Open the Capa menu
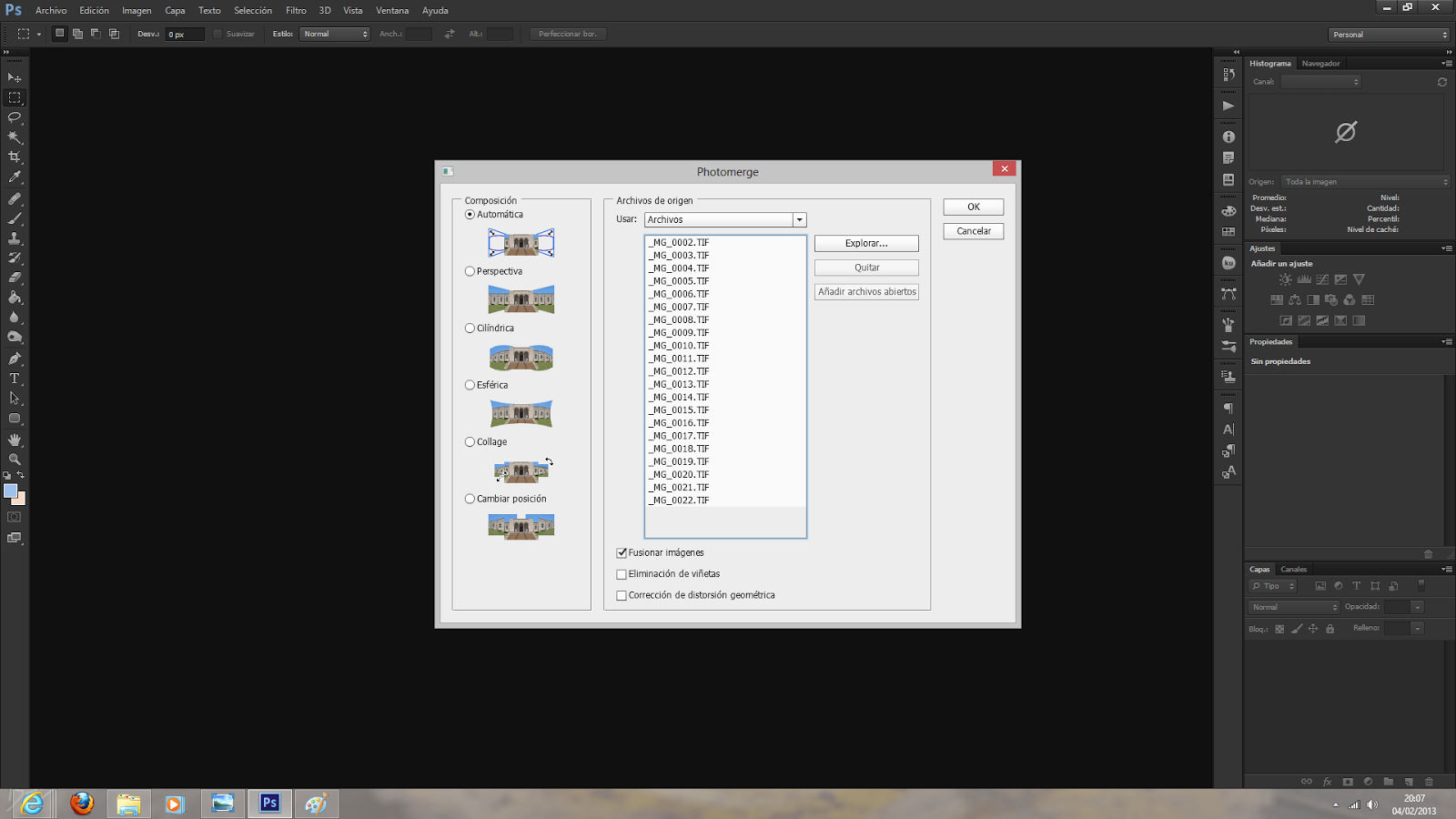 pyautogui.click(x=175, y=11)
